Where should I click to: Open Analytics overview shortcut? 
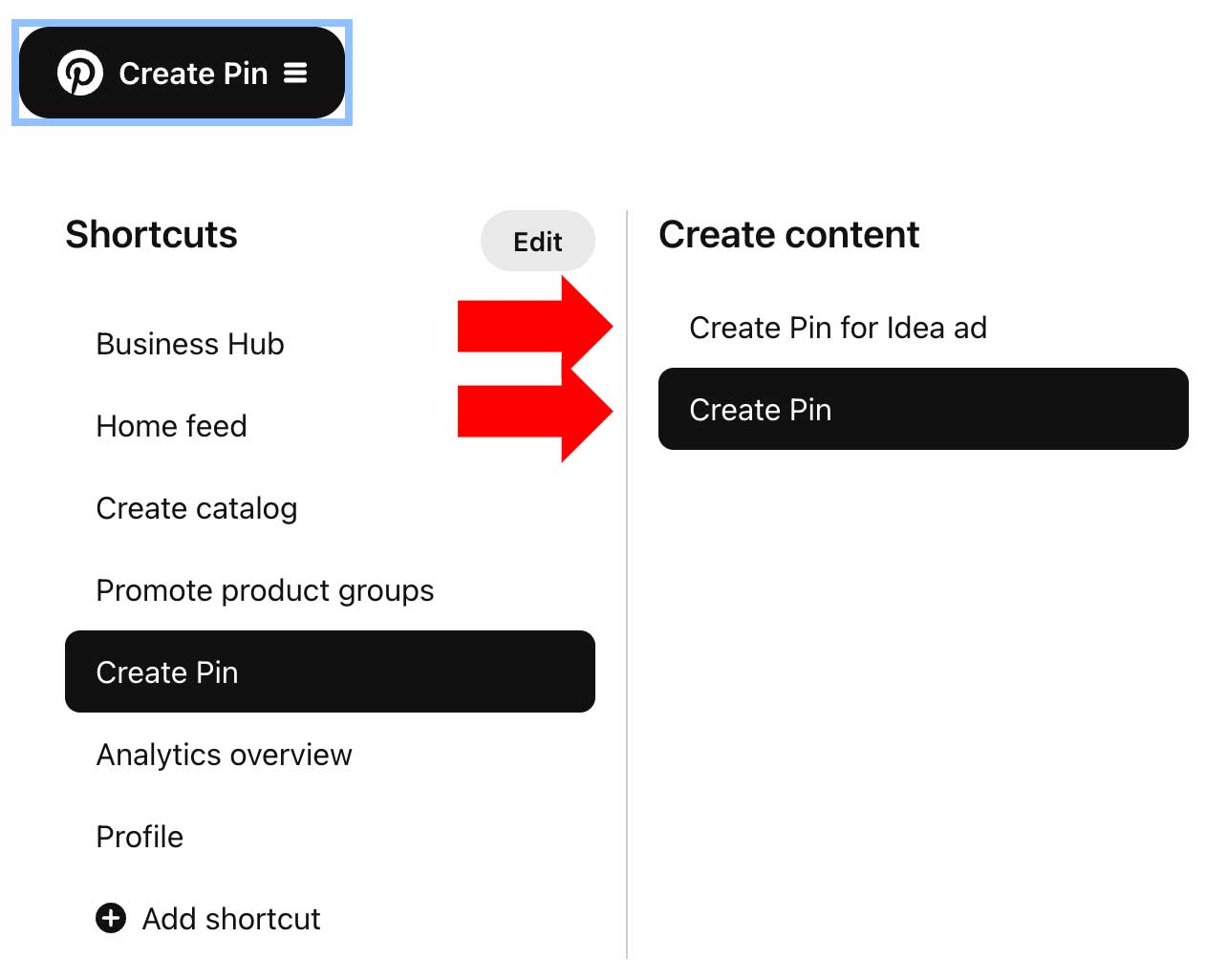(x=224, y=755)
